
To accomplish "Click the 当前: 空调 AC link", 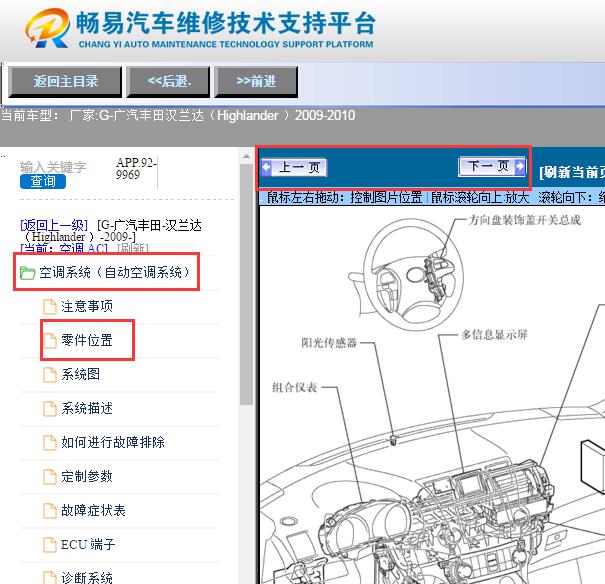I will click(64, 248).
